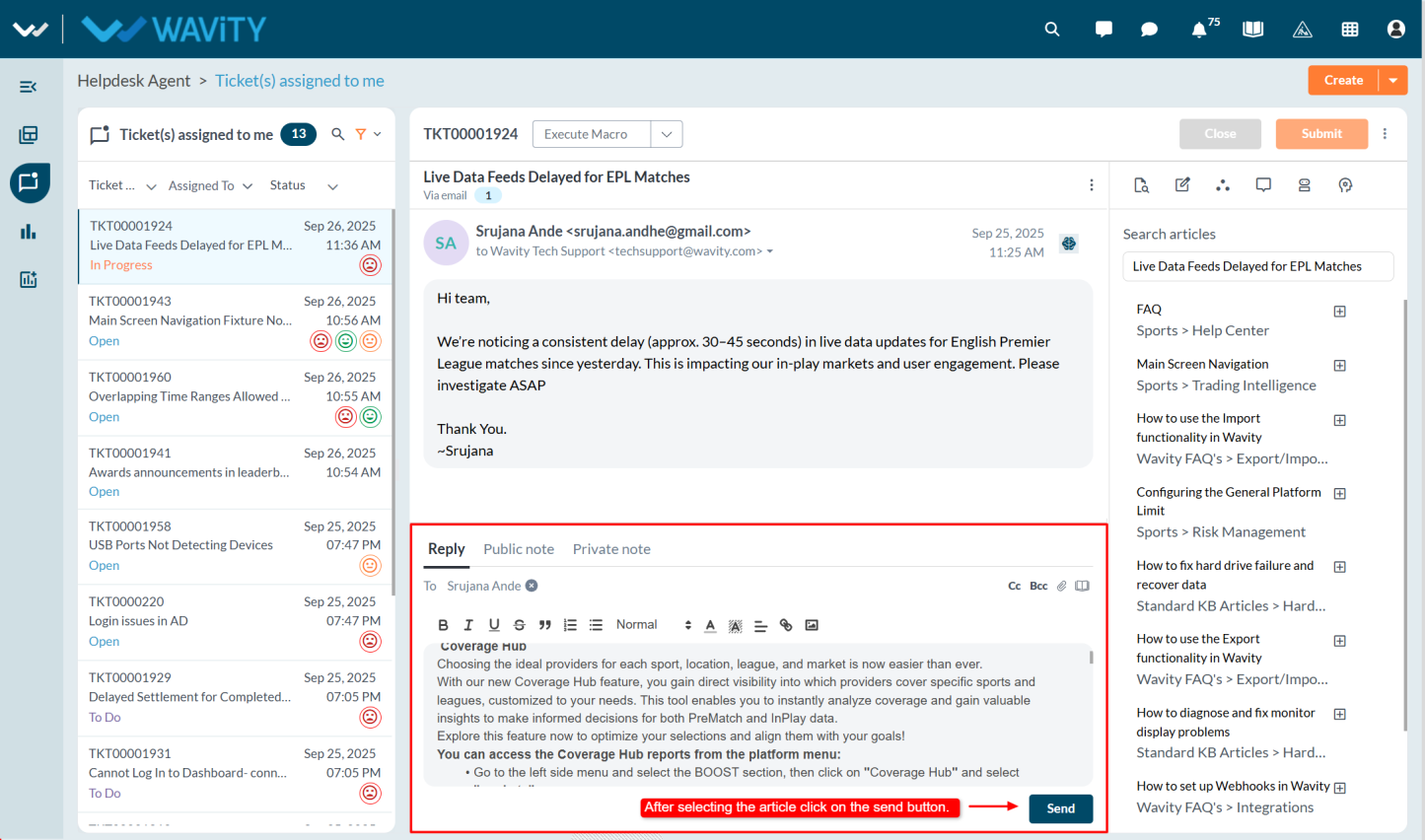The width and height of the screenshot is (1425, 840).
Task: Open the three-dots cluster icon in side panel
Action: pyautogui.click(x=1223, y=185)
